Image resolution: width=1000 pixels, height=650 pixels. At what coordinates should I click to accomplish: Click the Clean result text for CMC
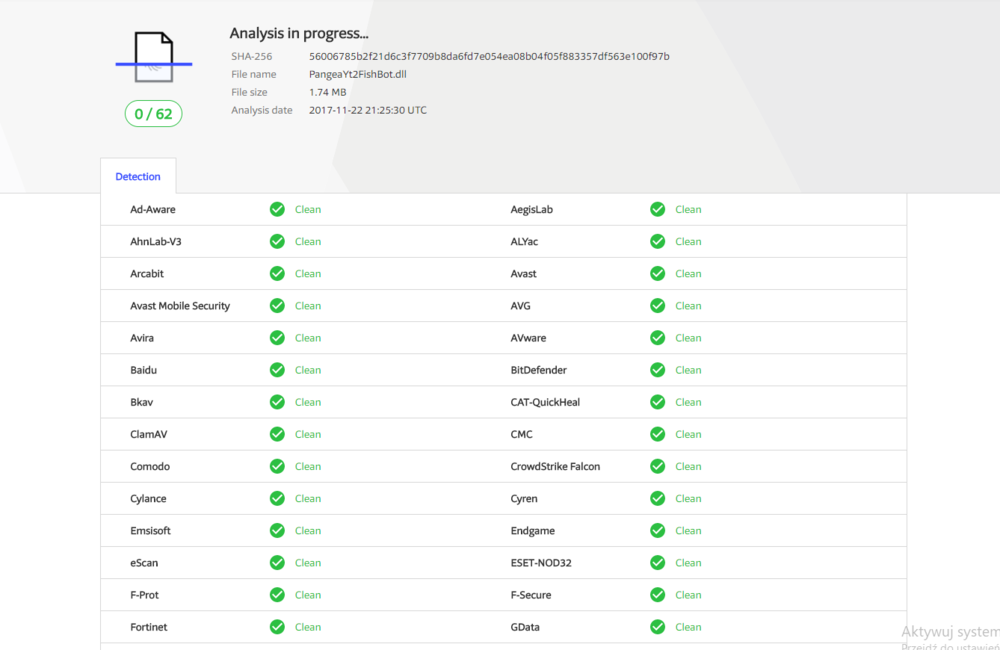tap(688, 434)
